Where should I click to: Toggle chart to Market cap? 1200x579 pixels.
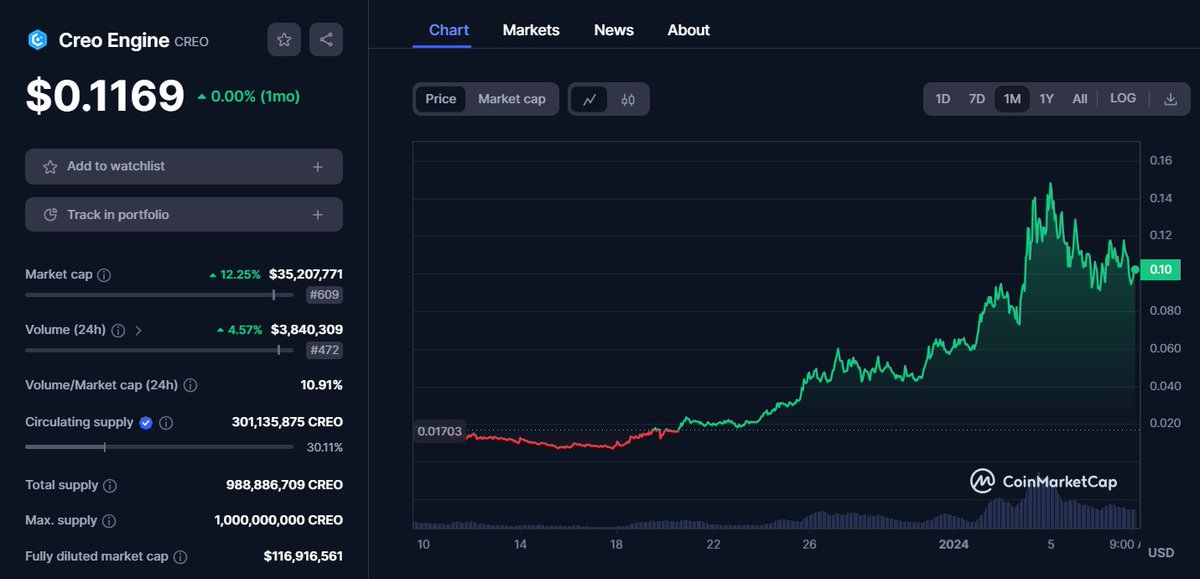pos(512,99)
